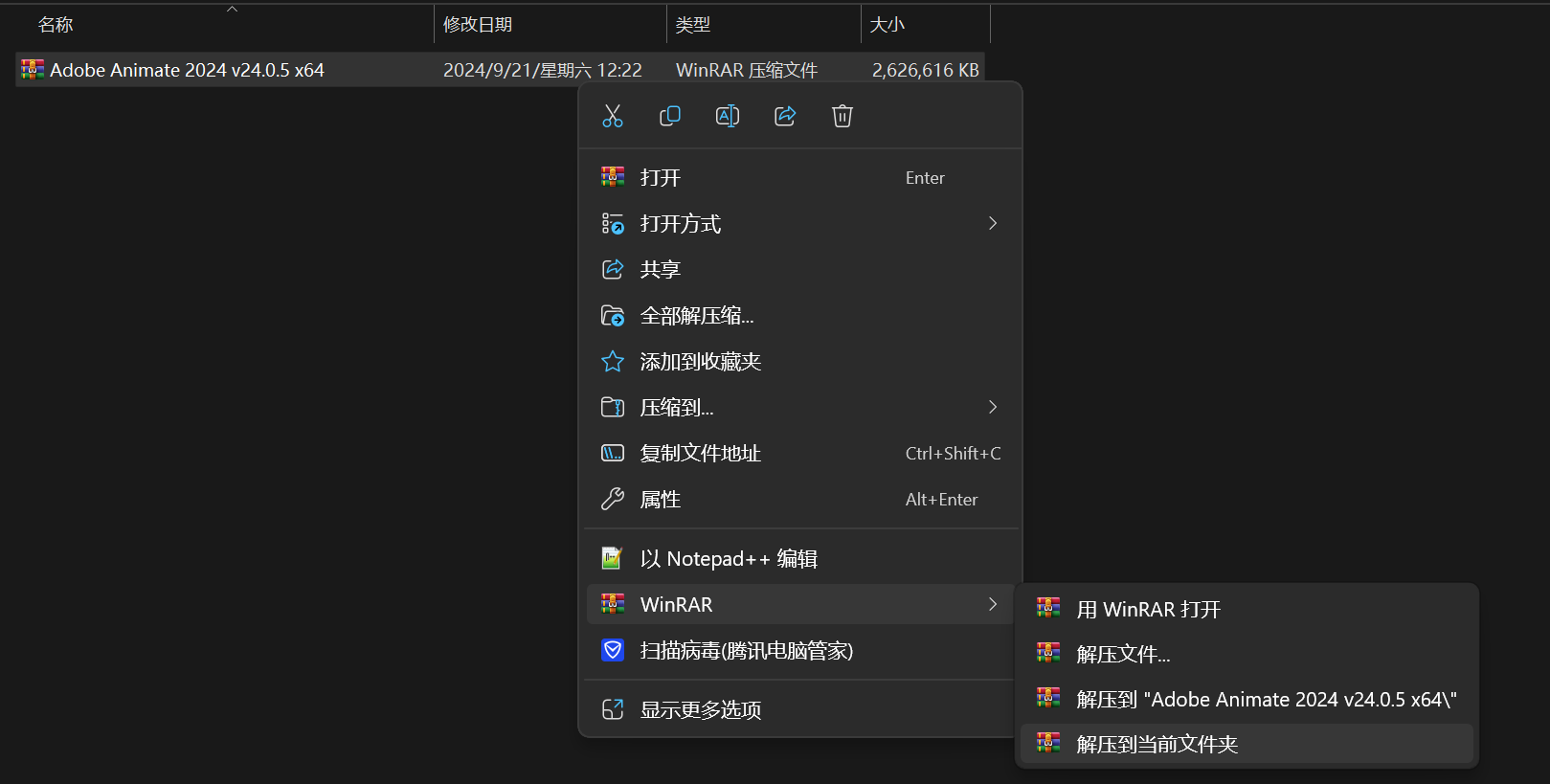Choose 以 Notepad++ 编辑
The width and height of the screenshot is (1550, 784).
(728, 559)
